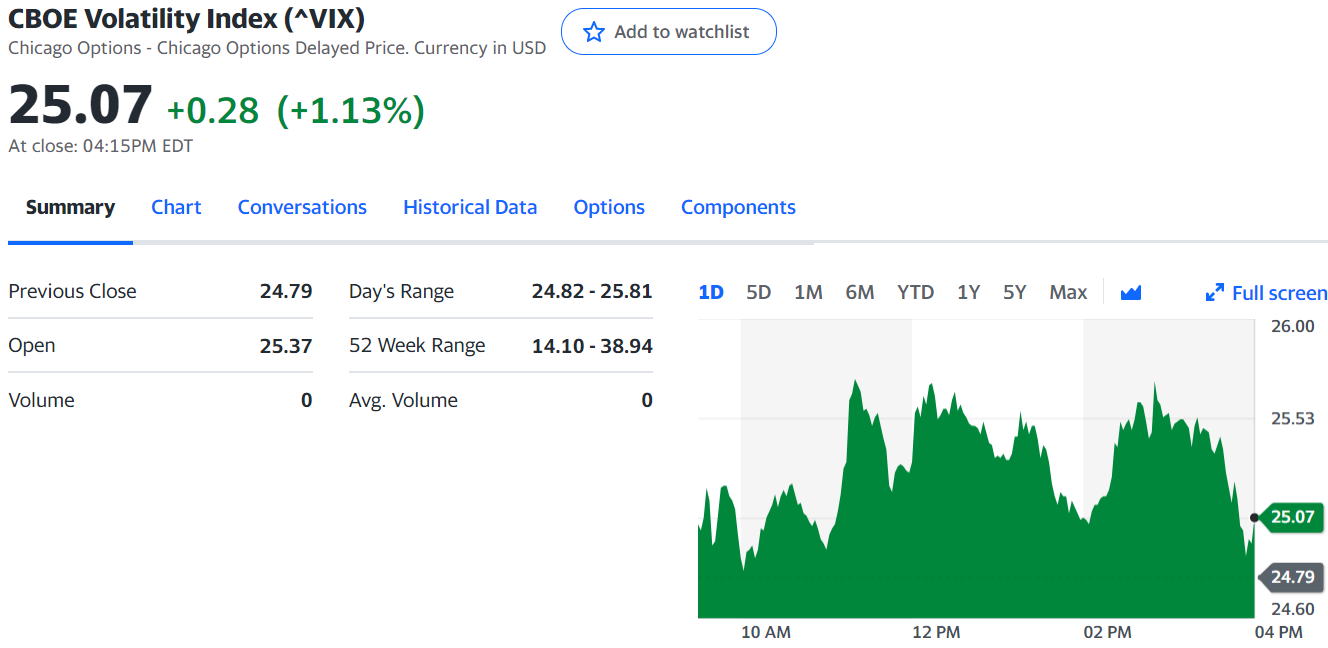Viewport: 1328px width, 648px height.
Task: Show the YTD chart range
Action: pos(915,292)
